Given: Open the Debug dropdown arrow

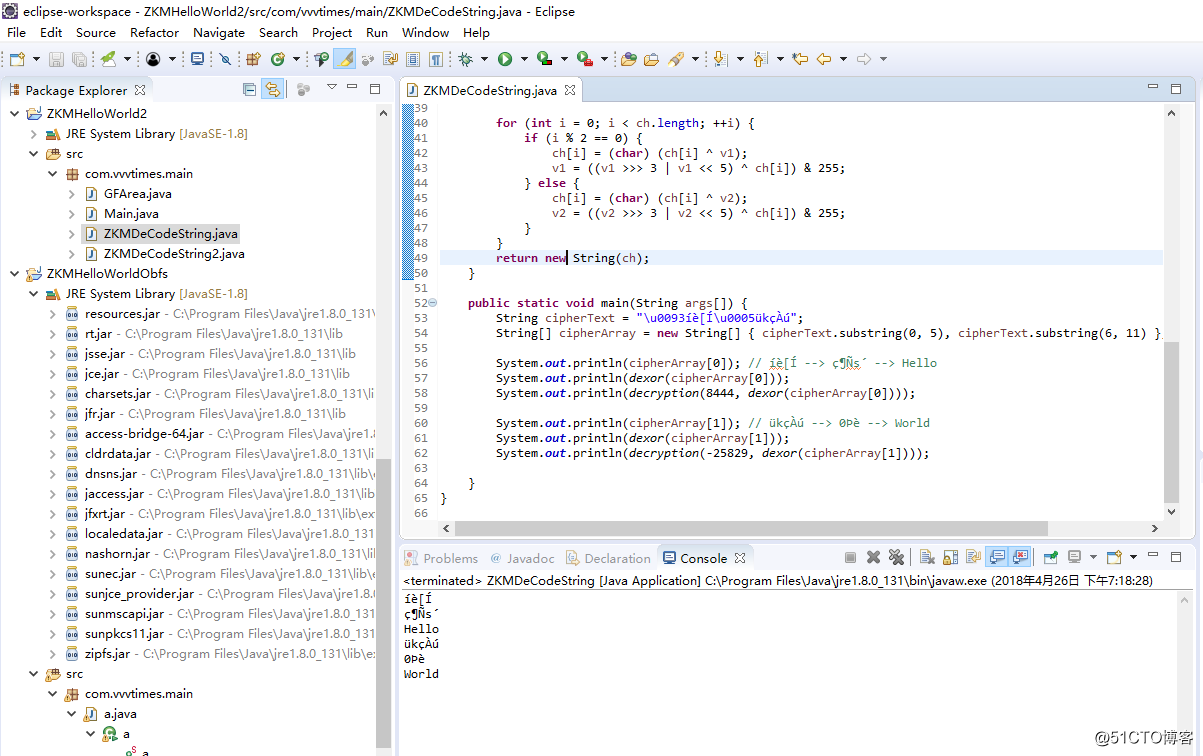Looking at the screenshot, I should (485, 59).
